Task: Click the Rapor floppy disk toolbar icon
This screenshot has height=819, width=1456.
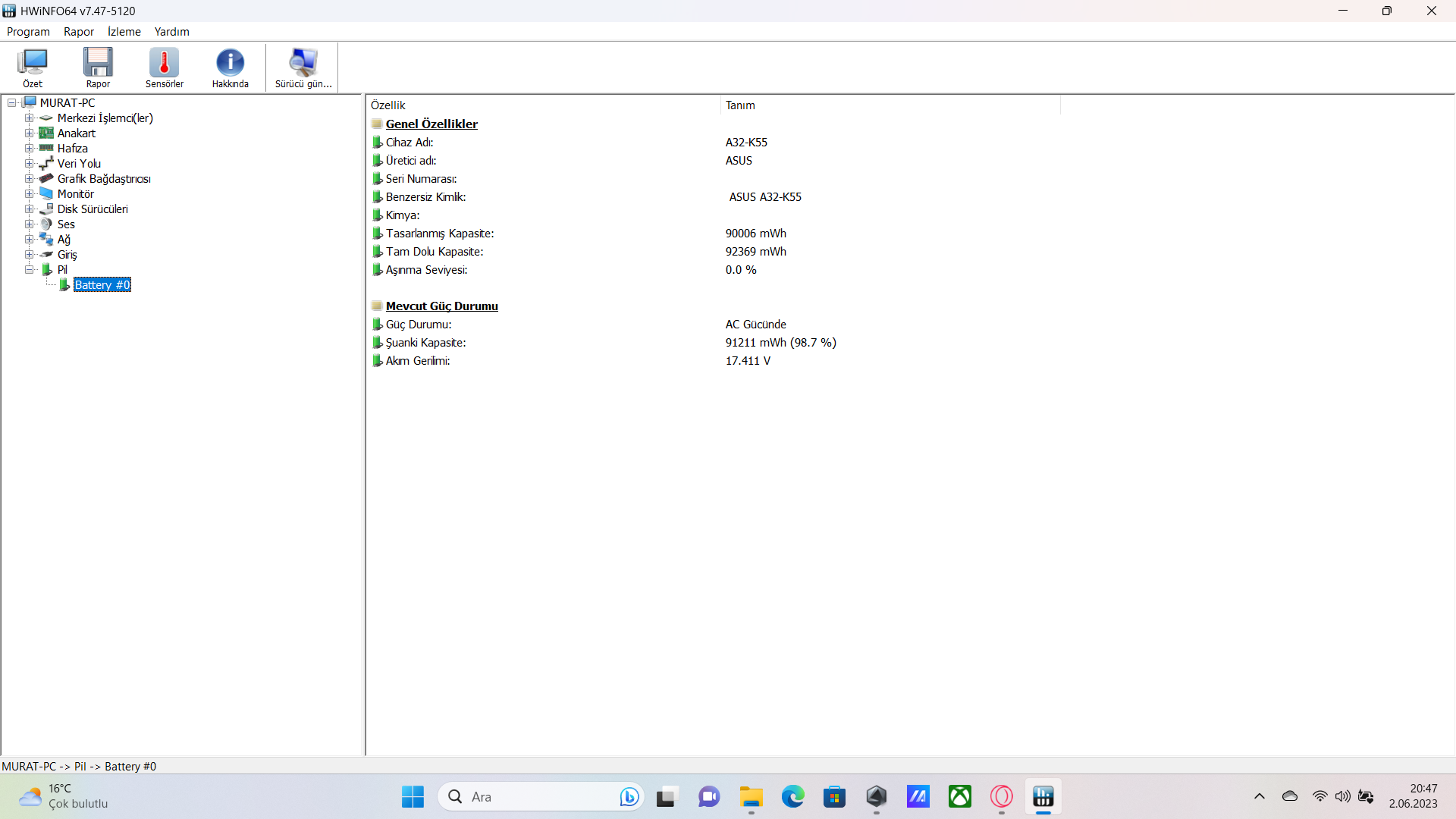Action: point(98,67)
